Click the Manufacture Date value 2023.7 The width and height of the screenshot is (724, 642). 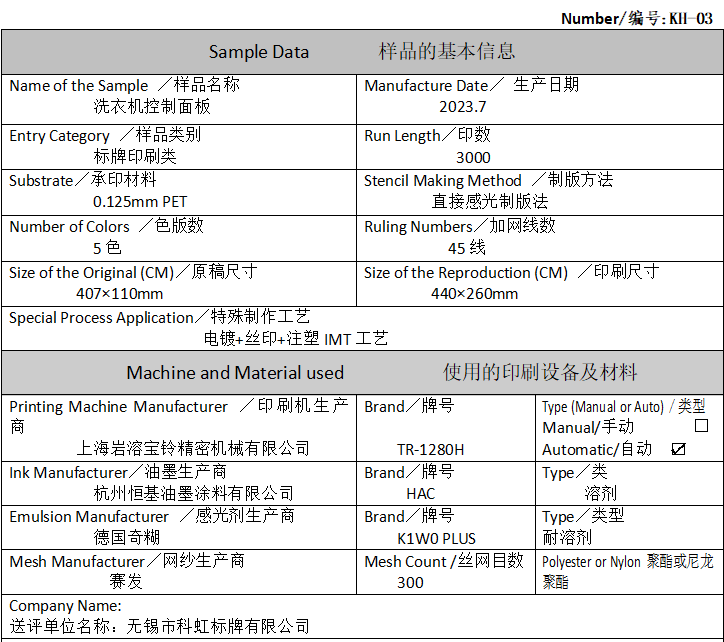(462, 106)
